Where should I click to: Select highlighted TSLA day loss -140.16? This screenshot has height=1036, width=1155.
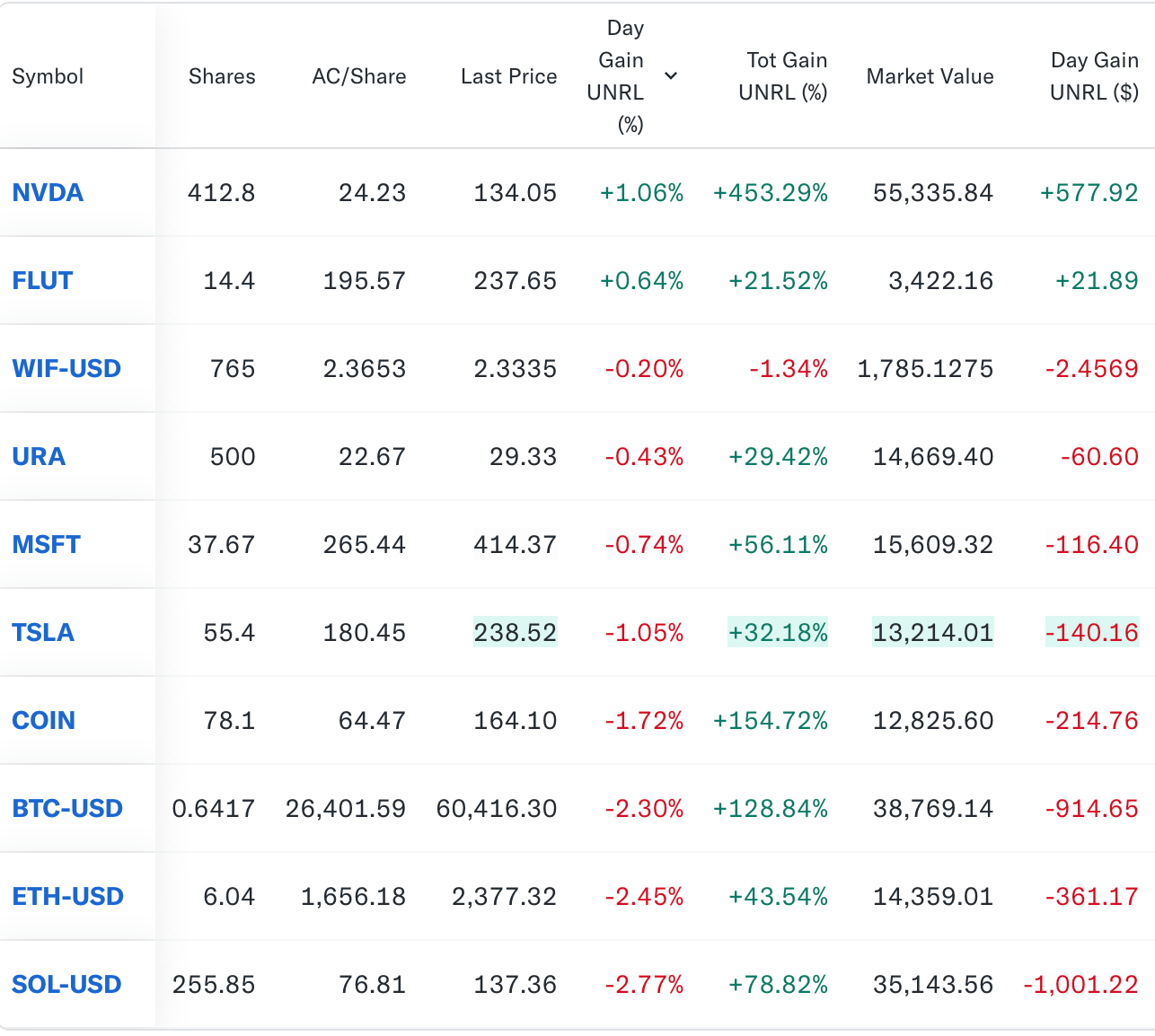1092,633
